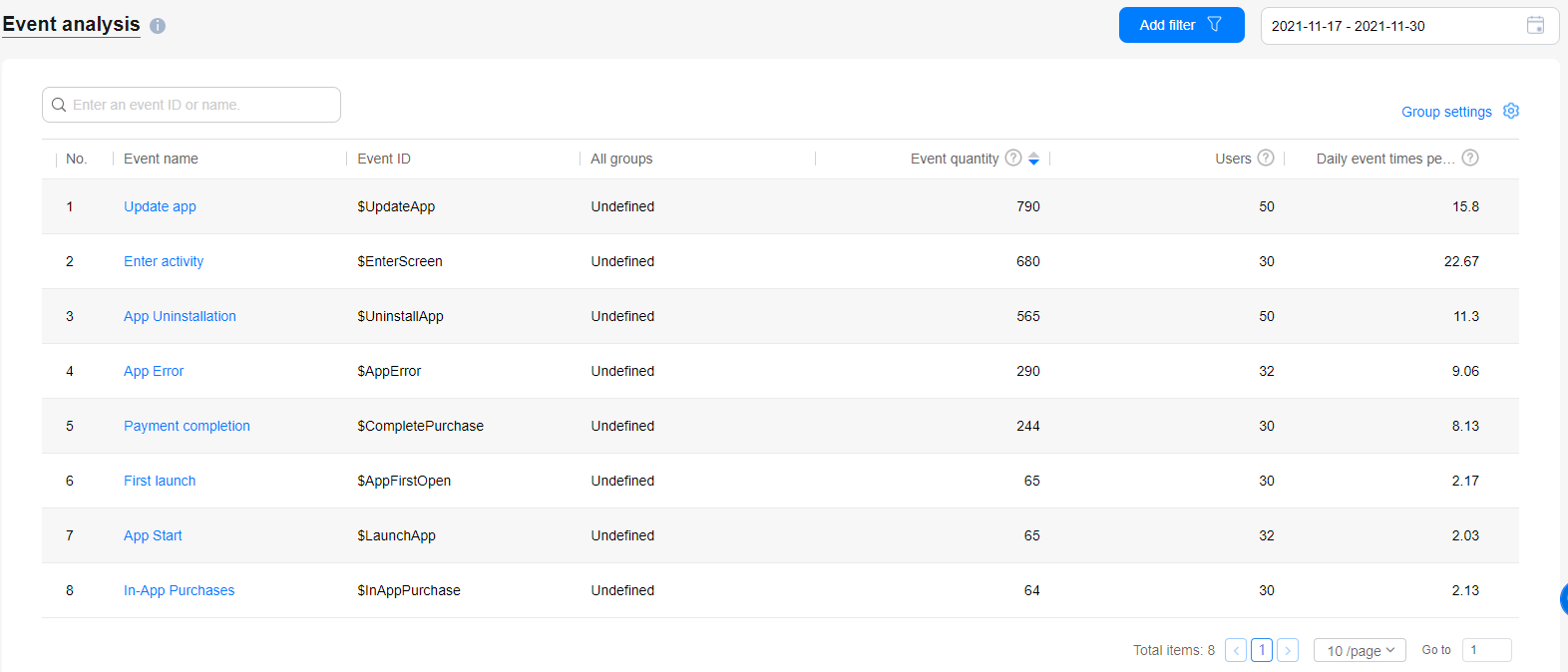Open the Enter activity event
1568x672 pixels.
pos(164,261)
